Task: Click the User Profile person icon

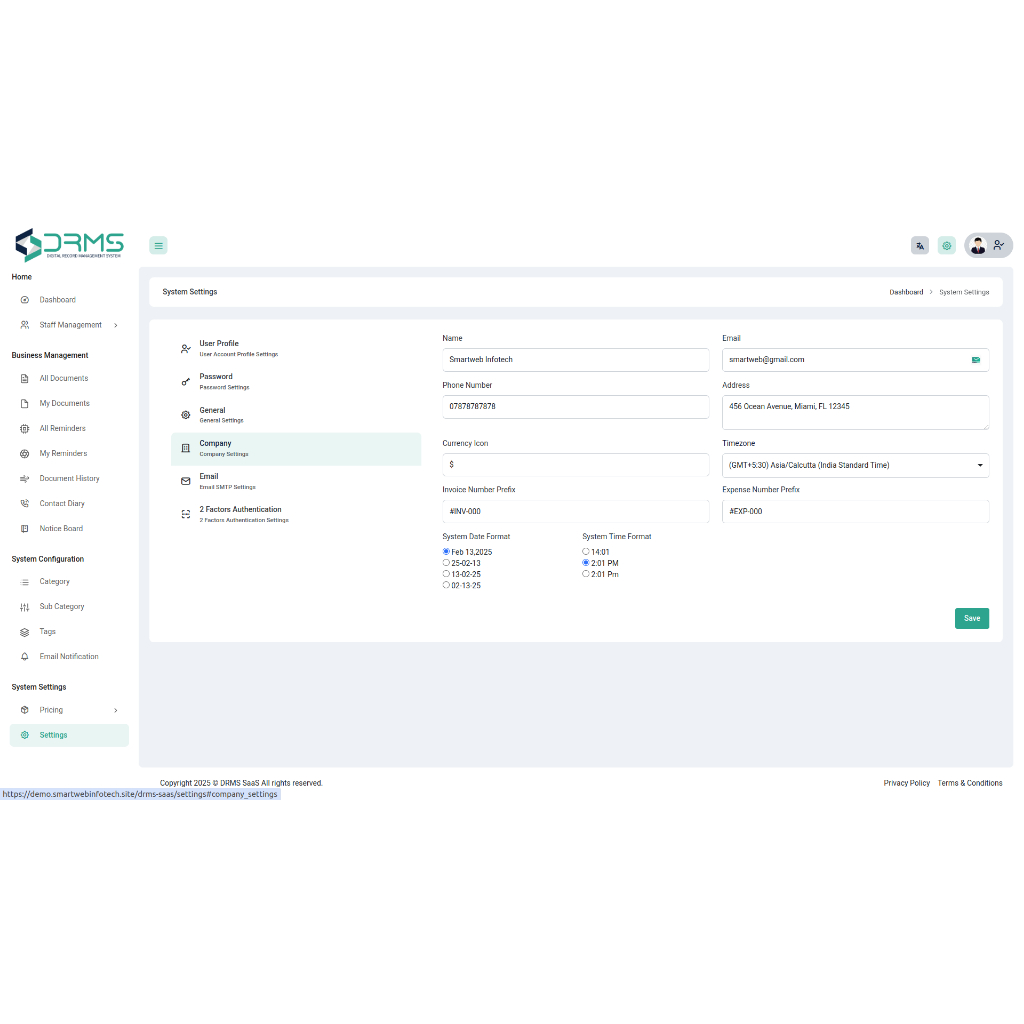Action: click(185, 349)
